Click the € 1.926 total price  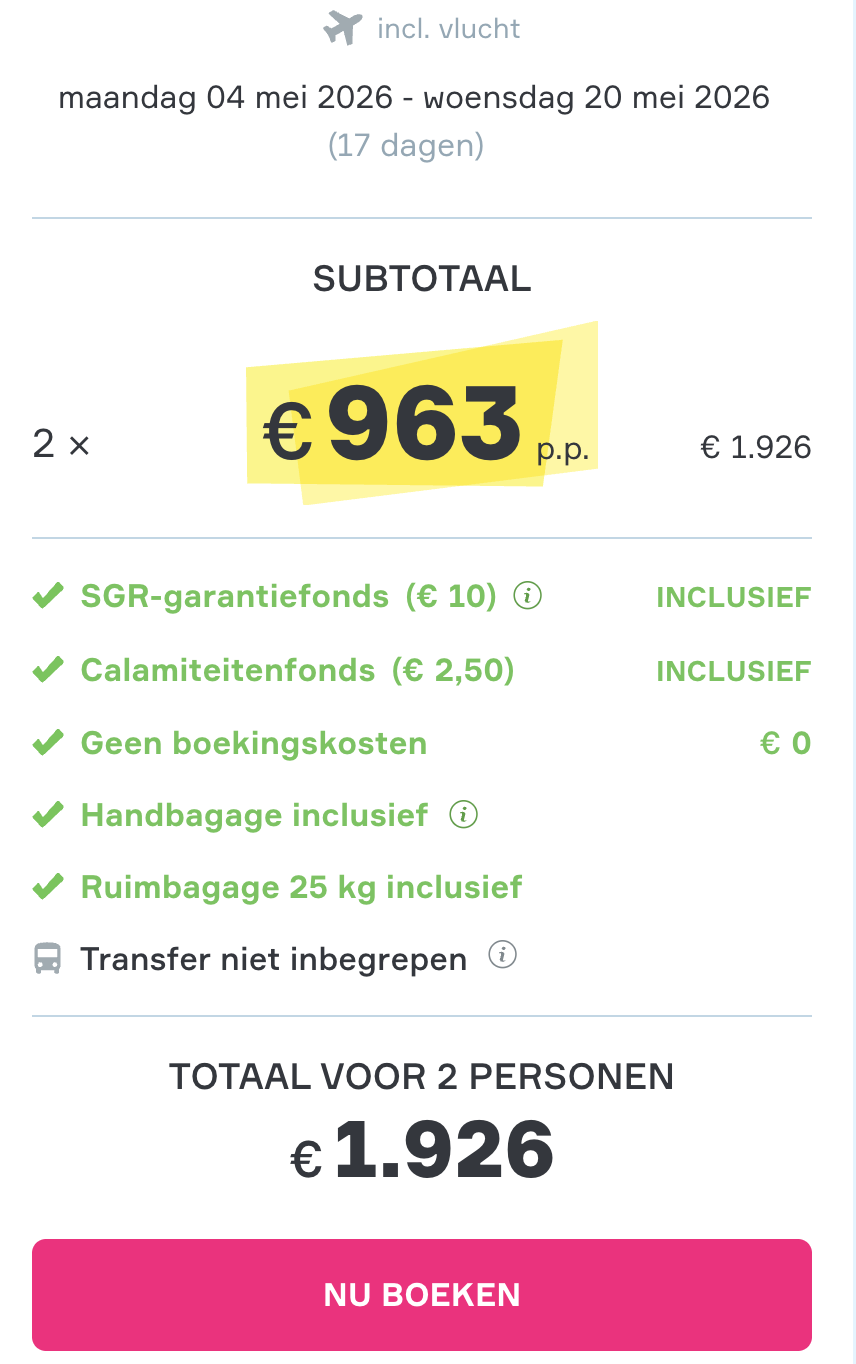[x=422, y=1149]
